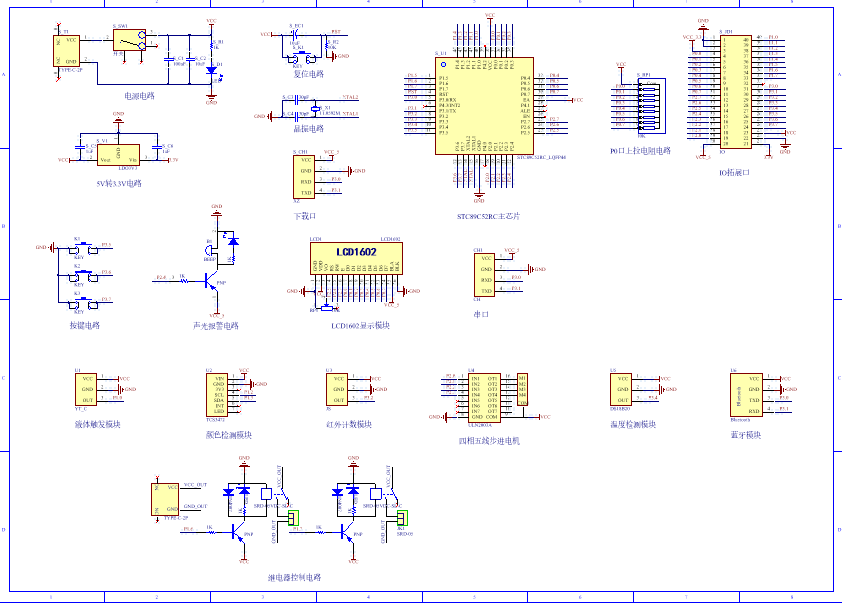Select the P0 pull-up resistor pack

pyautogui.click(x=652, y=105)
